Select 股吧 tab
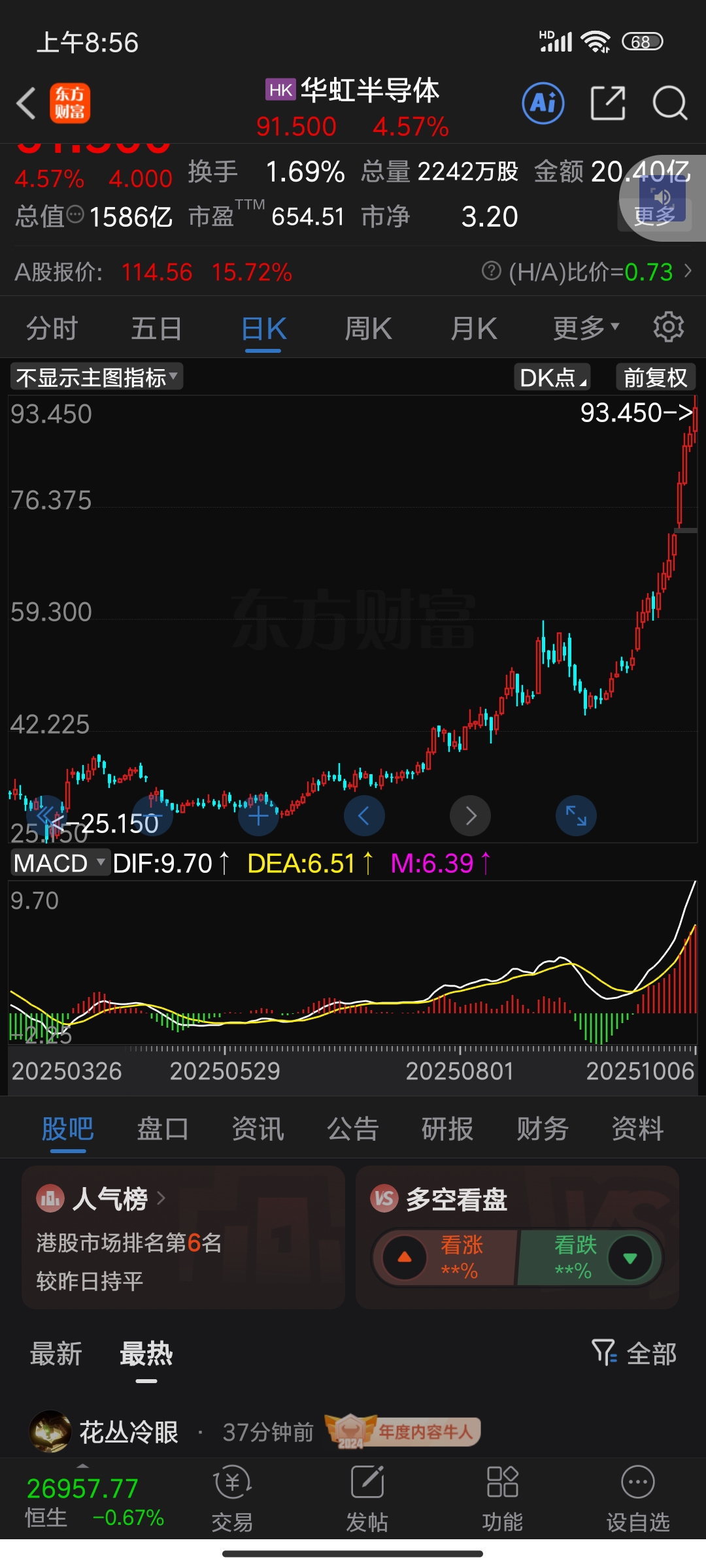This screenshot has height=1568, width=706. click(68, 1128)
